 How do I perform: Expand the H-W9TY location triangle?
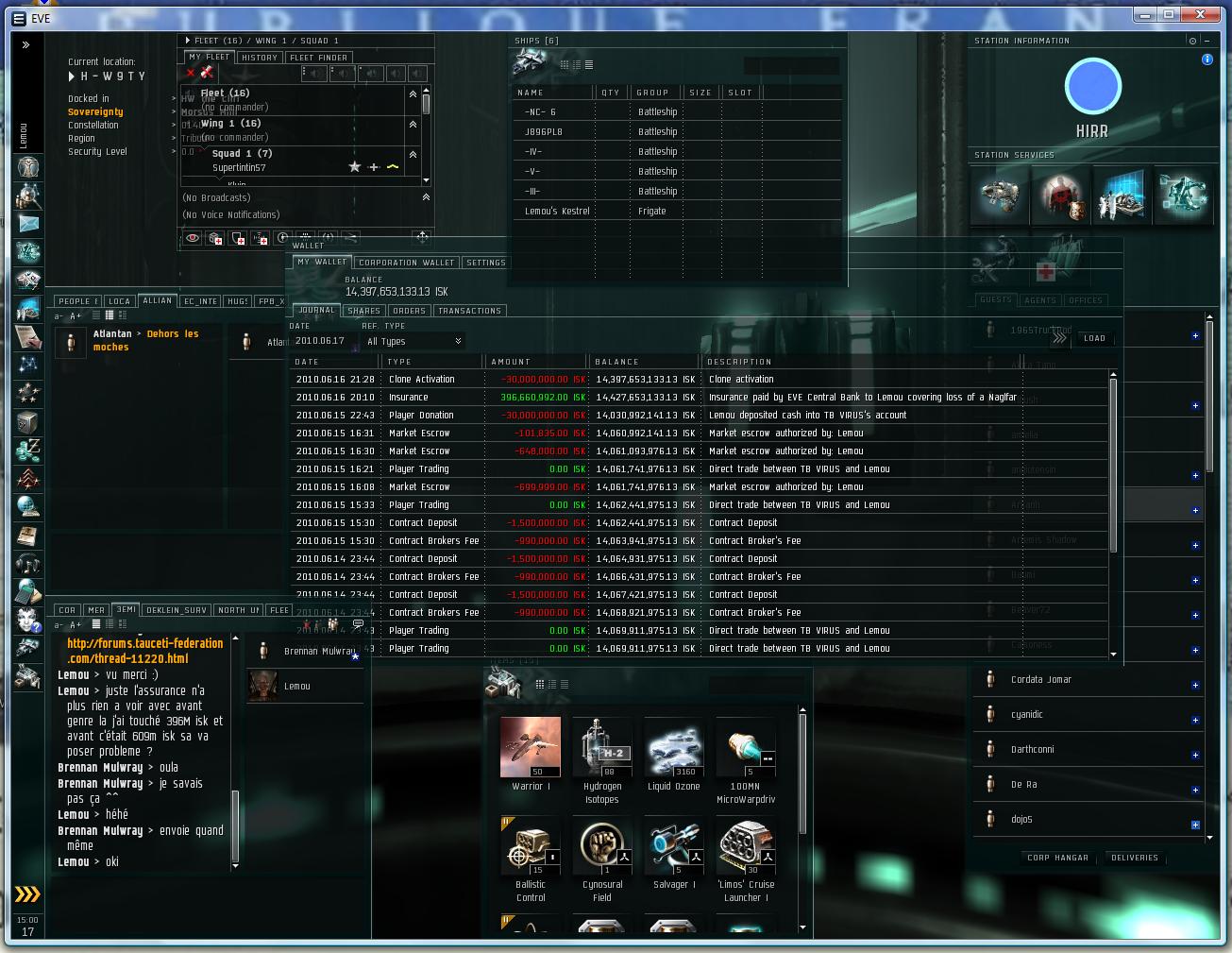(72, 77)
